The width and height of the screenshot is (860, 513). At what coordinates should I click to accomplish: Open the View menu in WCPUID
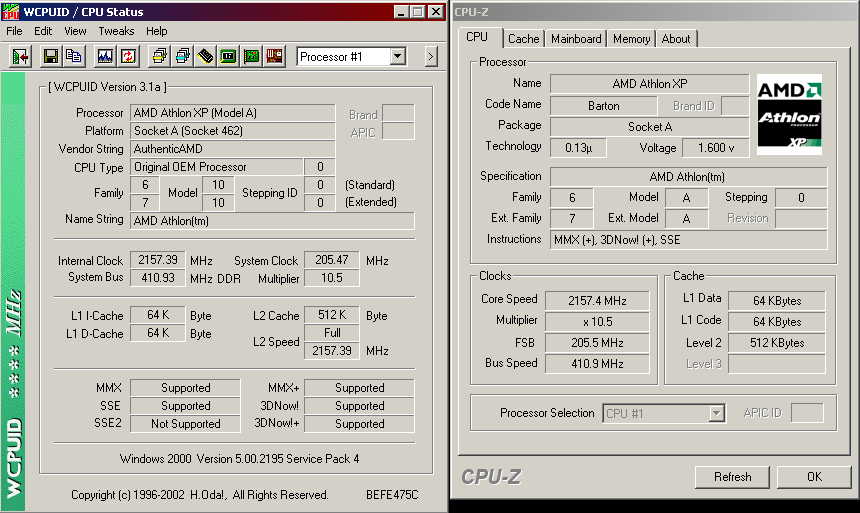click(x=75, y=31)
